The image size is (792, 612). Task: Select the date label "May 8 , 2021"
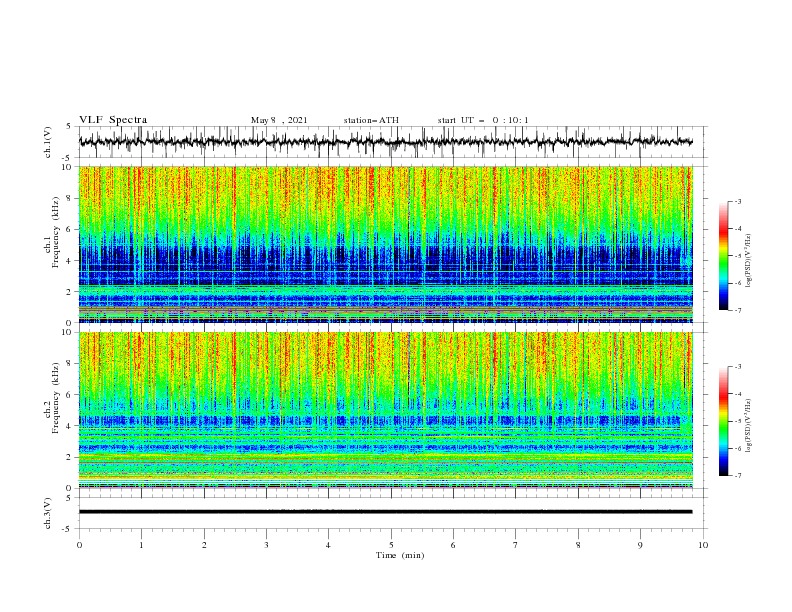(x=279, y=120)
